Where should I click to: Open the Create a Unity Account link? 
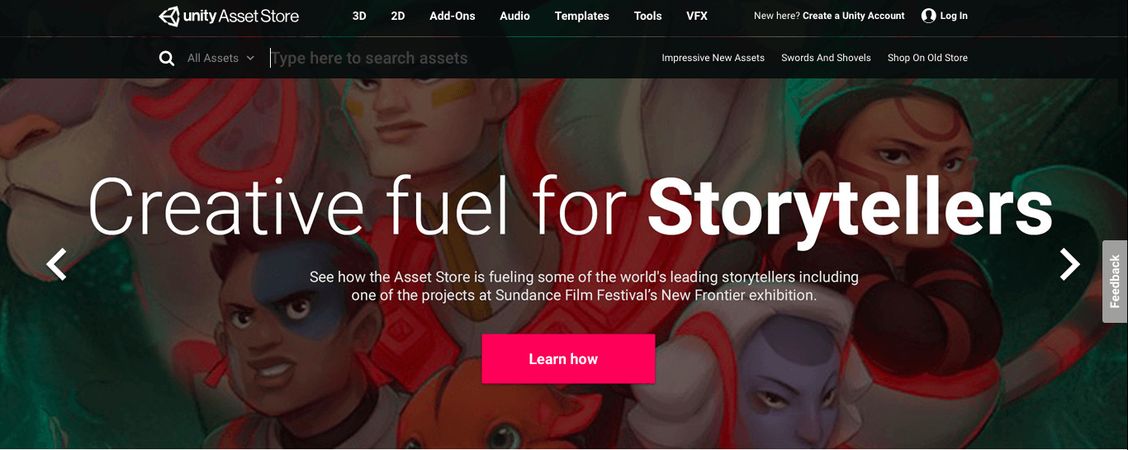pos(854,16)
